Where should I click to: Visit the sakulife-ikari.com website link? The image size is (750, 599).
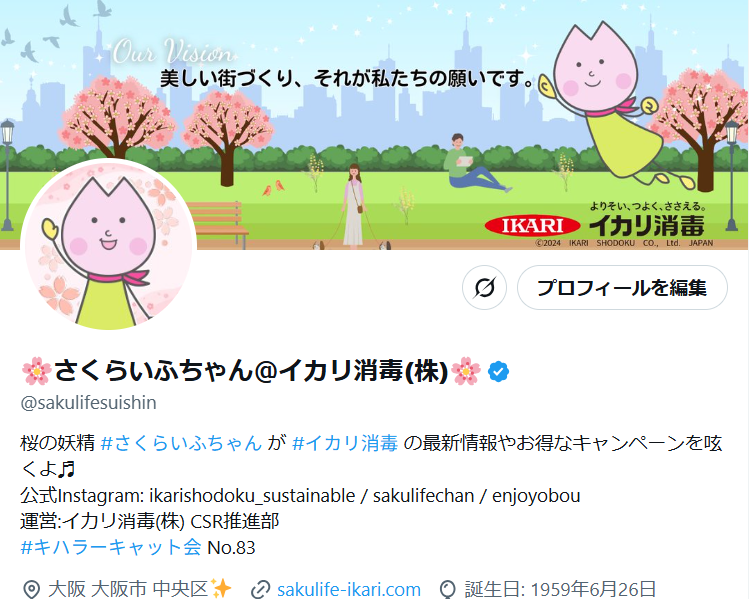[349, 589]
